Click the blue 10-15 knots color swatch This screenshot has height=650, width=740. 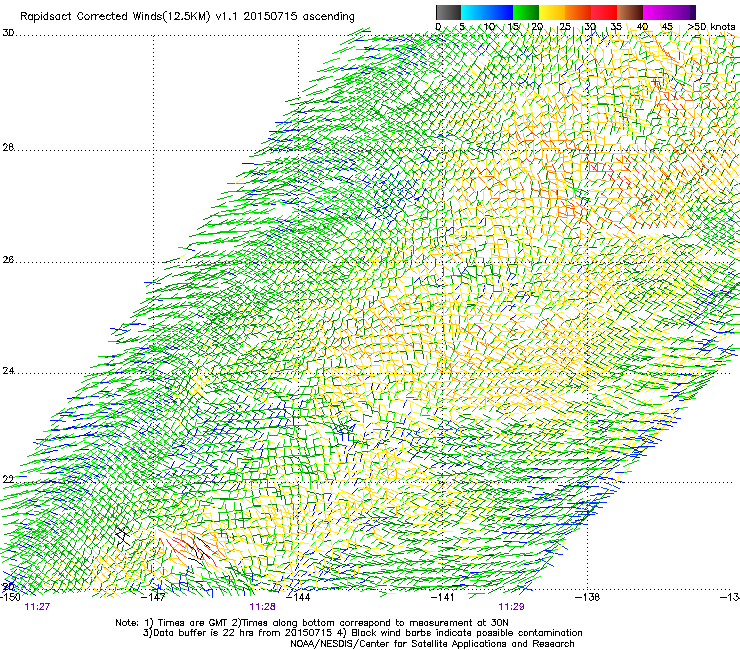pos(500,12)
